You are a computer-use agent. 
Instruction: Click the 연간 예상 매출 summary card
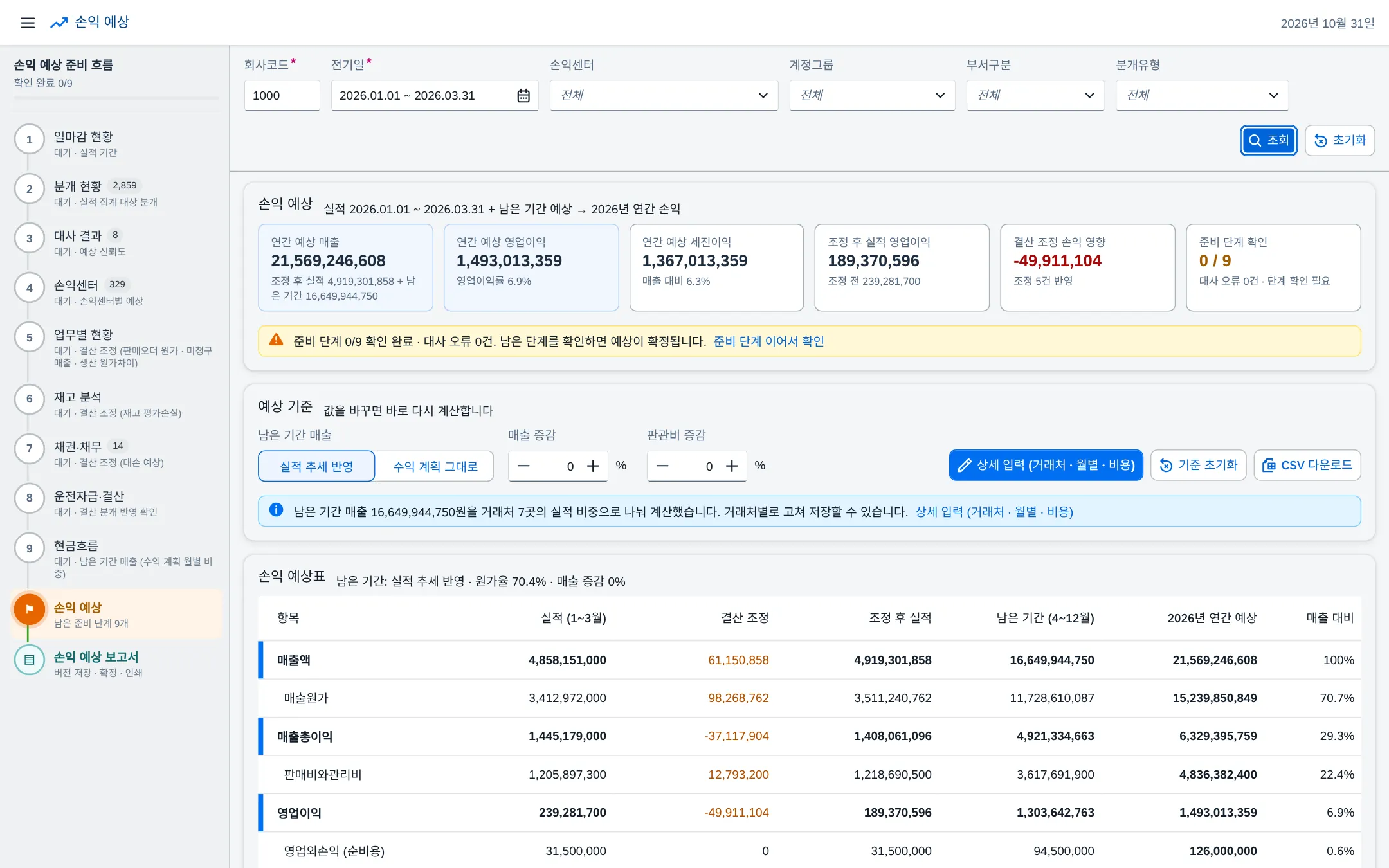click(345, 267)
